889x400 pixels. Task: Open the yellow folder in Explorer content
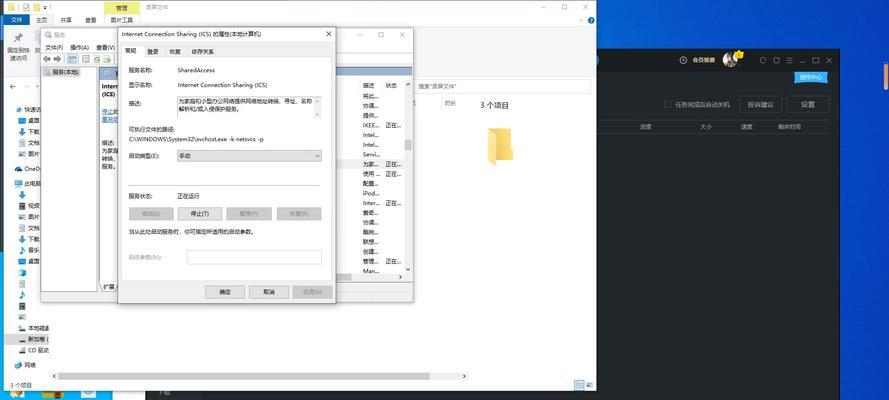500,146
